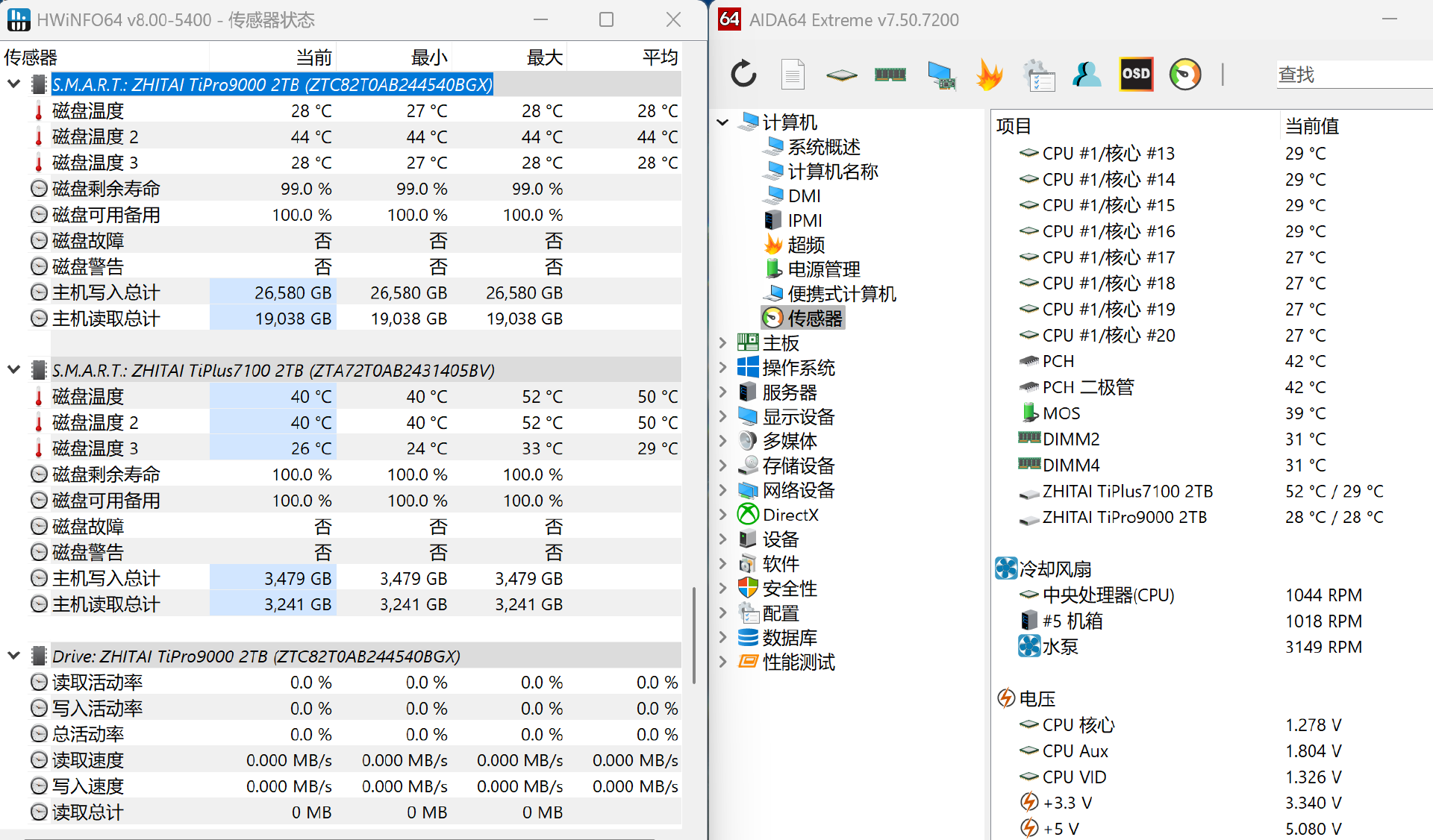
Task: Click the 安全性 shield icon in tree
Action: [748, 588]
